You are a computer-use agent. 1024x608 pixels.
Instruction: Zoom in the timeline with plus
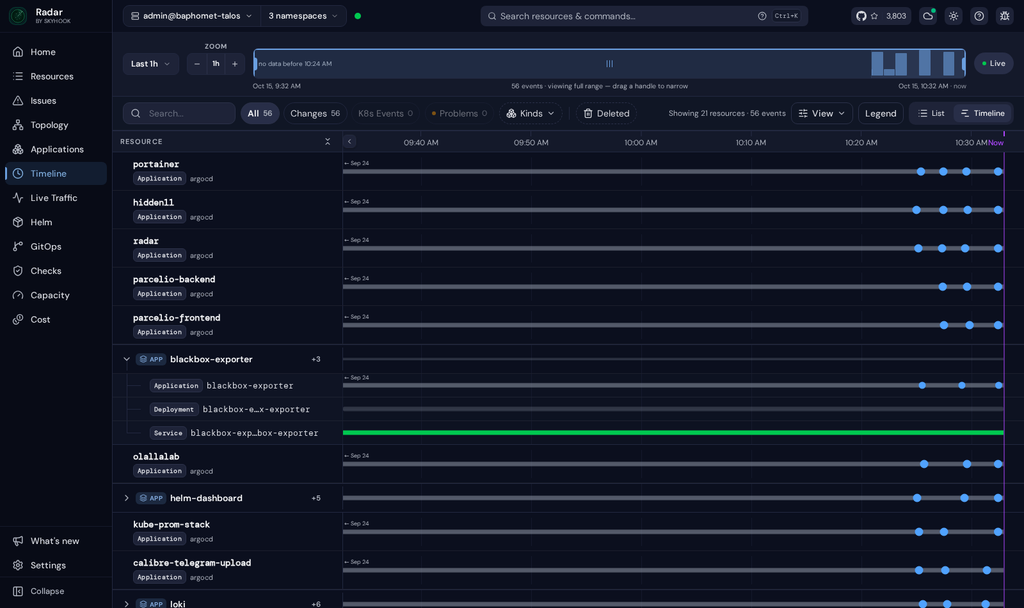pyautogui.click(x=234, y=63)
